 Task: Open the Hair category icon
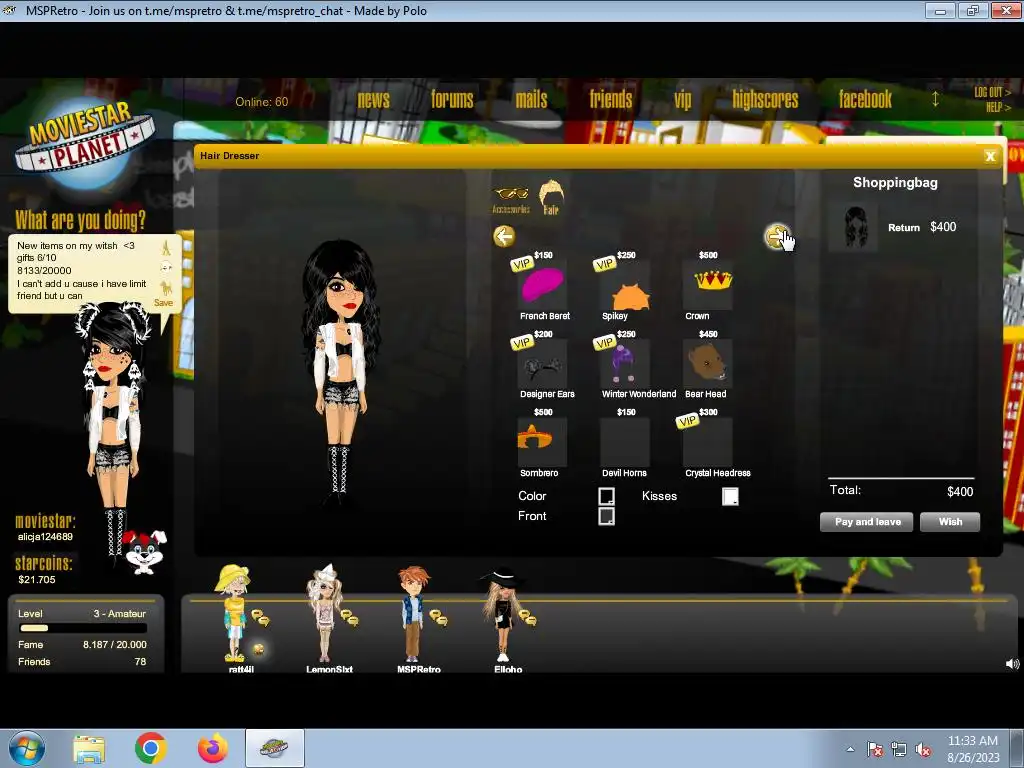click(x=551, y=197)
